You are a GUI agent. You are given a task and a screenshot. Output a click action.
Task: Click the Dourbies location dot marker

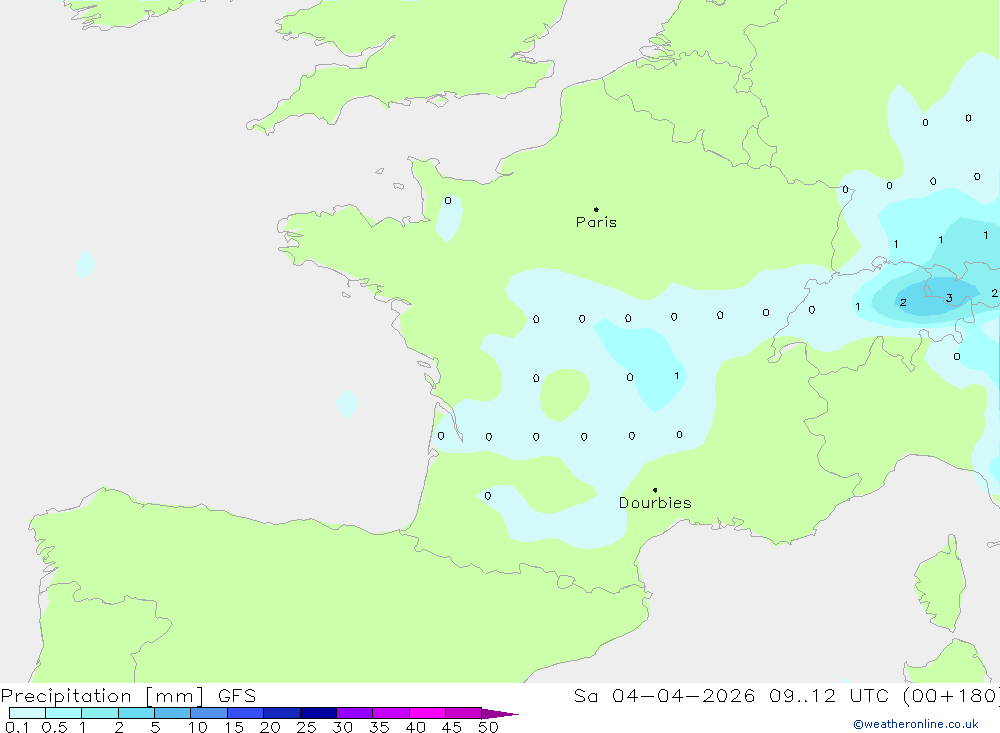(x=655, y=490)
